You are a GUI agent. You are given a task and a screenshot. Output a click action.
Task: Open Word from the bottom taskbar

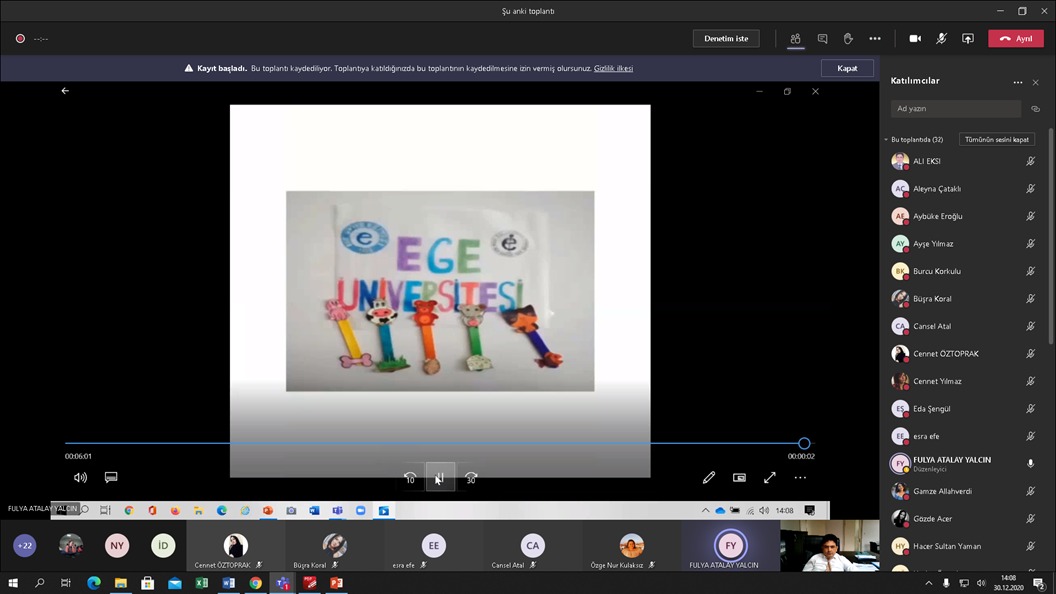click(228, 583)
